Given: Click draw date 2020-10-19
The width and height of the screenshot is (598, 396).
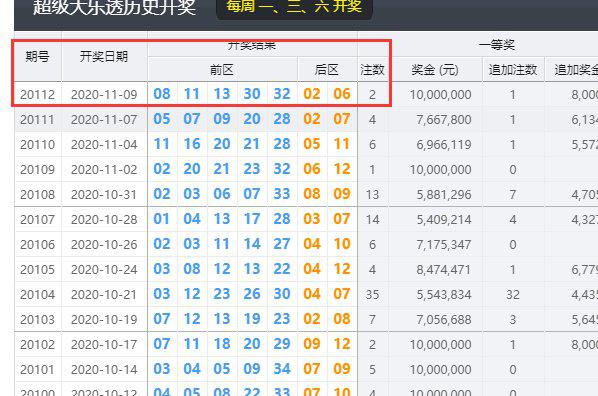Looking at the screenshot, I should [104, 319].
